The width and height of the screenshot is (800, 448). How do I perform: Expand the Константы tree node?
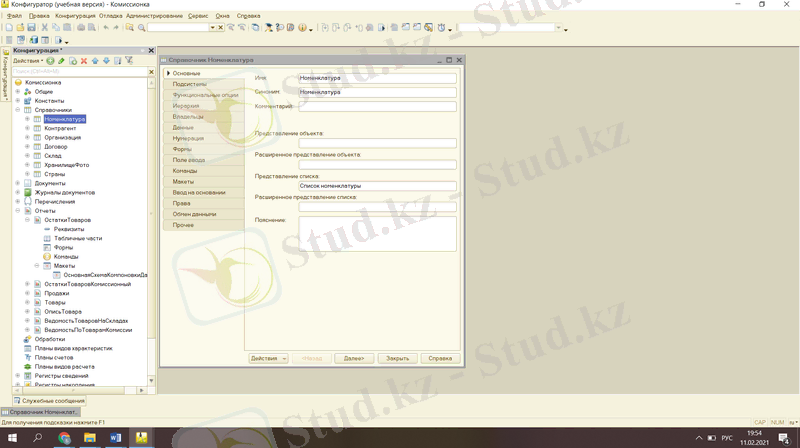click(x=18, y=101)
